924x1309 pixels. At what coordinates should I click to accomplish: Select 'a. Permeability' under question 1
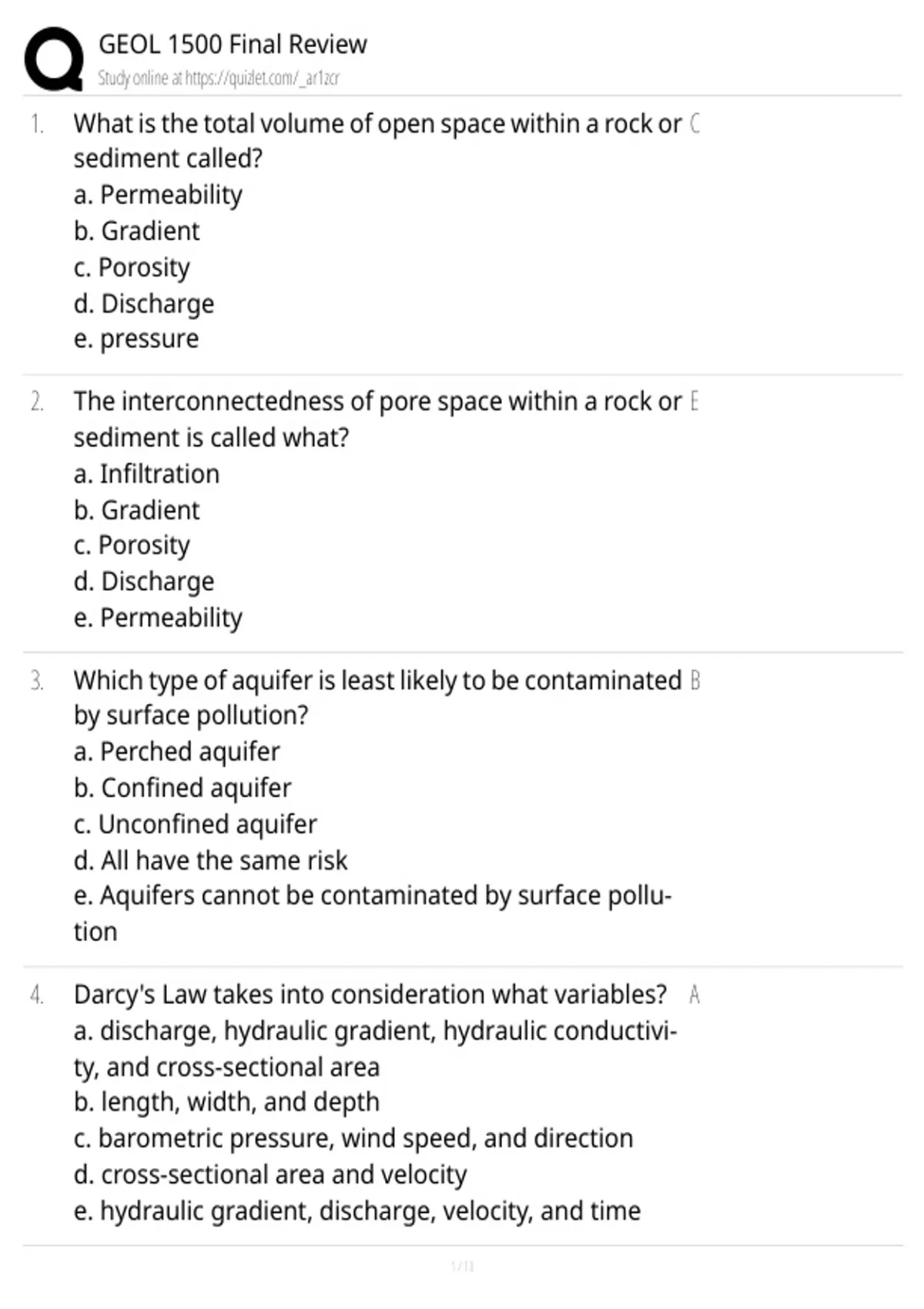pyautogui.click(x=158, y=195)
